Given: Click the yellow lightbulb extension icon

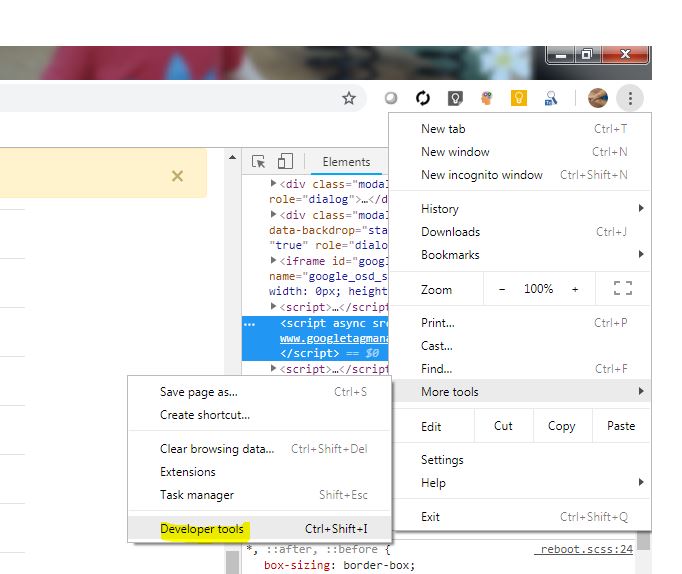Looking at the screenshot, I should pos(518,98).
